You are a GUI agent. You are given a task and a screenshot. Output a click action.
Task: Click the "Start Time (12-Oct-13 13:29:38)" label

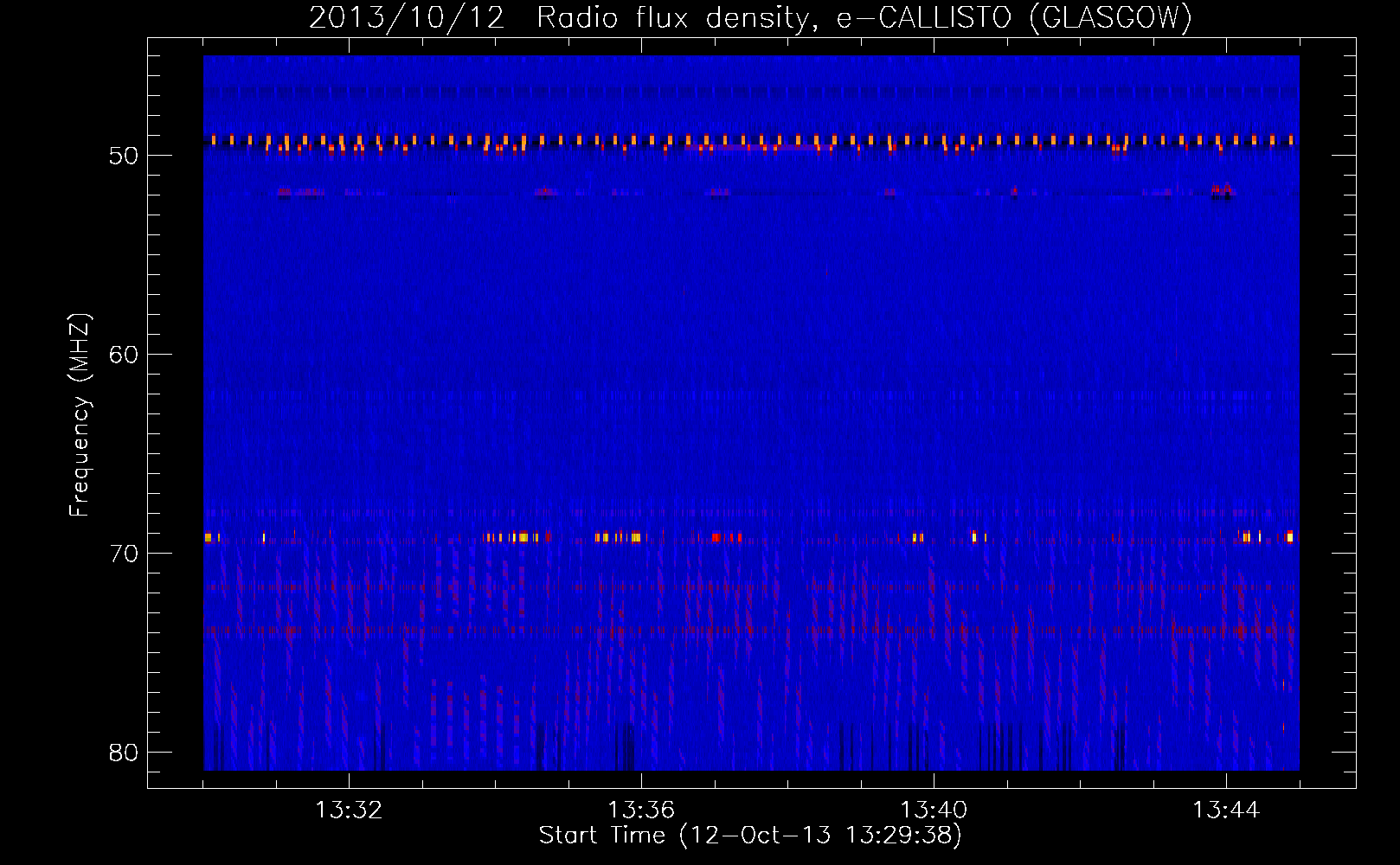click(x=750, y=836)
